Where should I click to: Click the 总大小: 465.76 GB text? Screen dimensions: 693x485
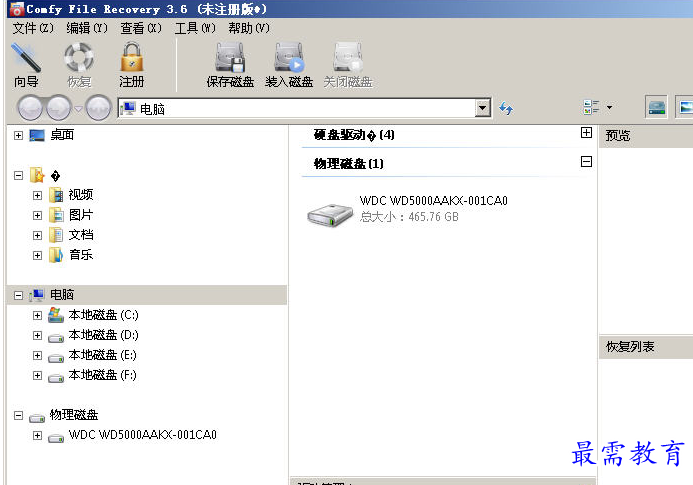point(409,217)
